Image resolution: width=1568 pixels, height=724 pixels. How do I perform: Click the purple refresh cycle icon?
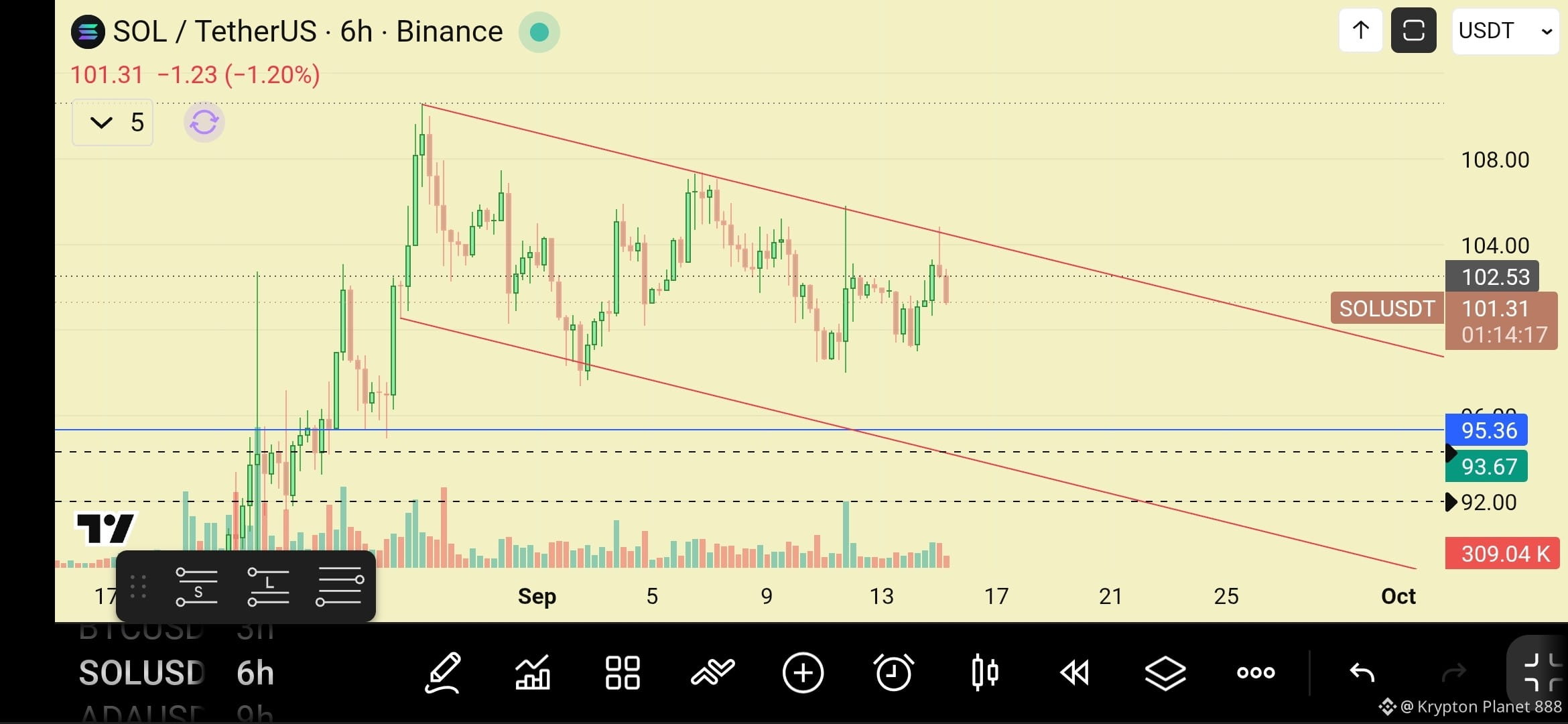click(x=204, y=123)
